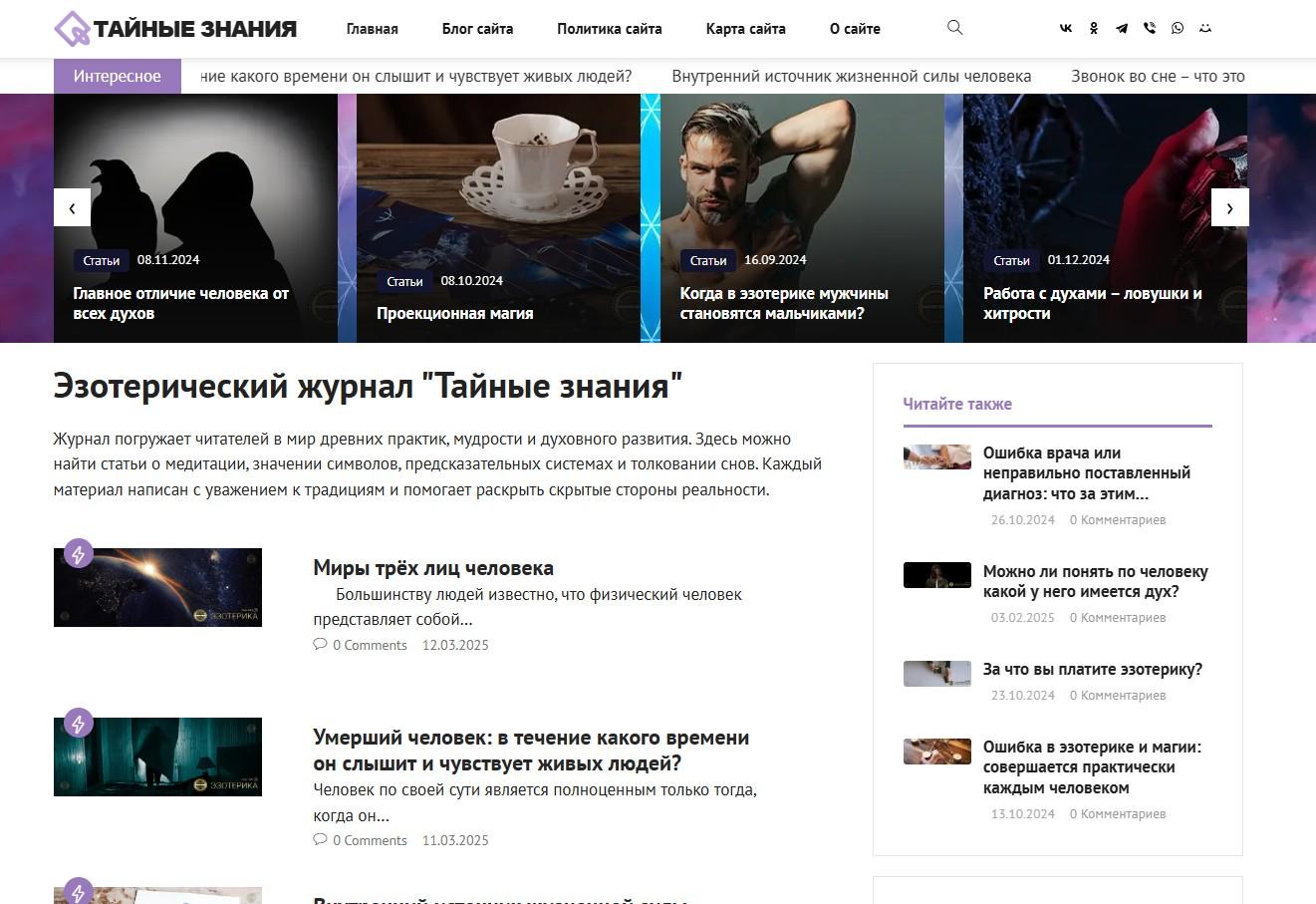This screenshot has width=1316, height=904.
Task: Show the previous slide with the left arrow
Action: click(72, 207)
